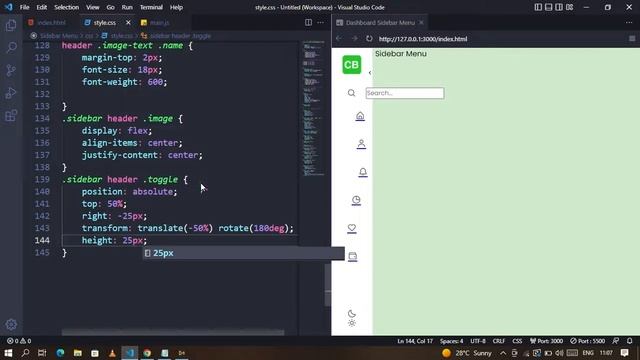Viewport: 640px width, 360px height.
Task: Open the customize layout button
Action: [x=569, y=7]
